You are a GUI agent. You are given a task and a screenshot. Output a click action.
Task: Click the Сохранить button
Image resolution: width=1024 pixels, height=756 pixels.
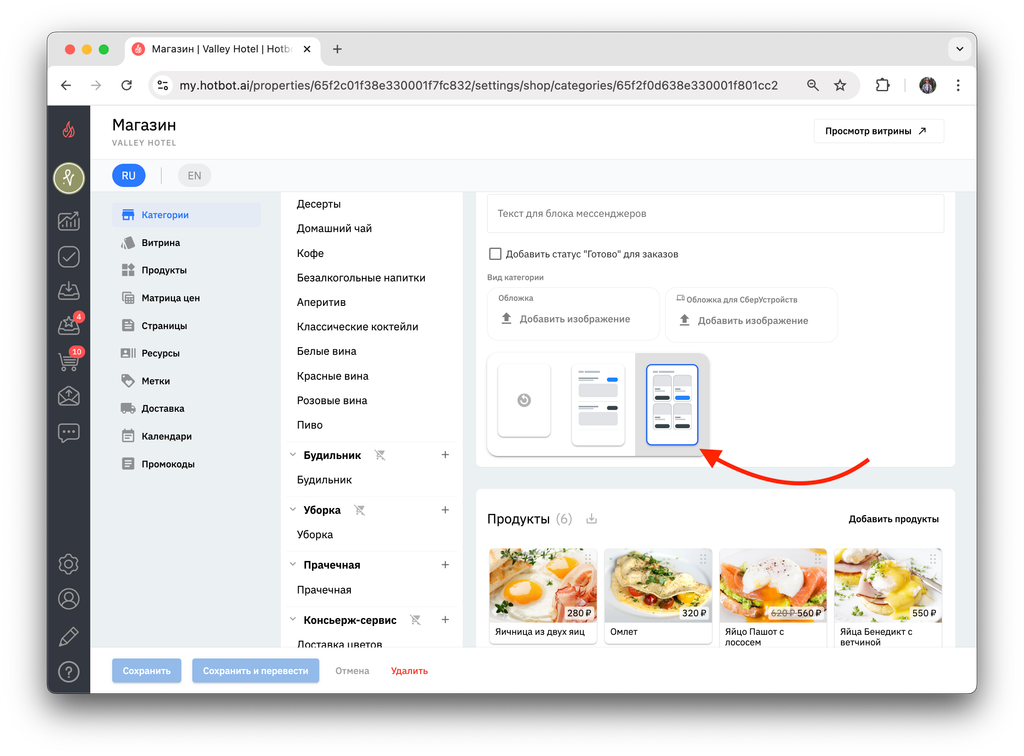coord(146,671)
